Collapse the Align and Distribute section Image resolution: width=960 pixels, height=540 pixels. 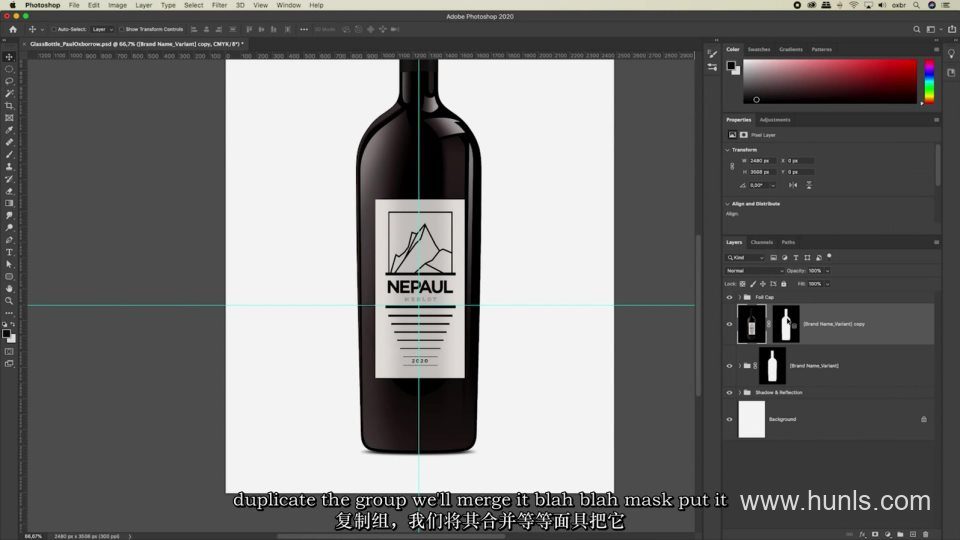(x=727, y=204)
